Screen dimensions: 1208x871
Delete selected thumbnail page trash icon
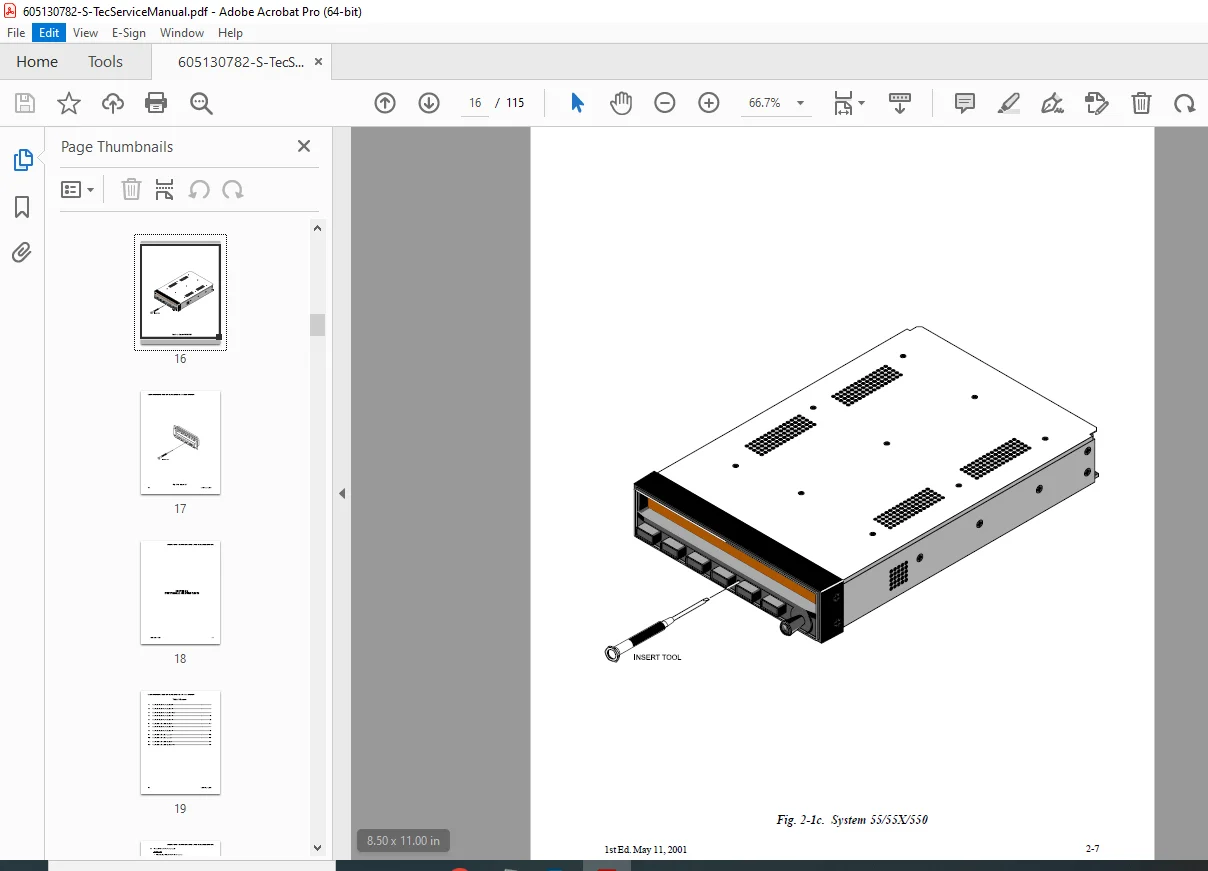[x=131, y=189]
